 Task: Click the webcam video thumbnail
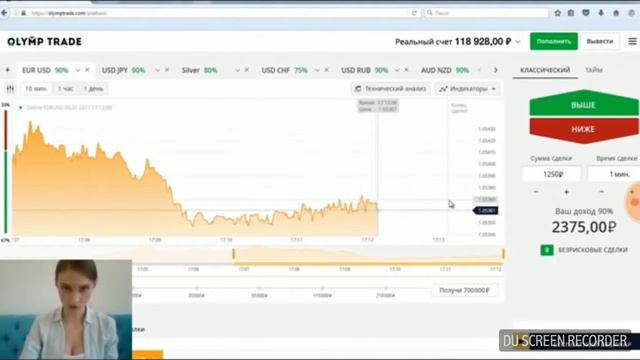point(66,309)
